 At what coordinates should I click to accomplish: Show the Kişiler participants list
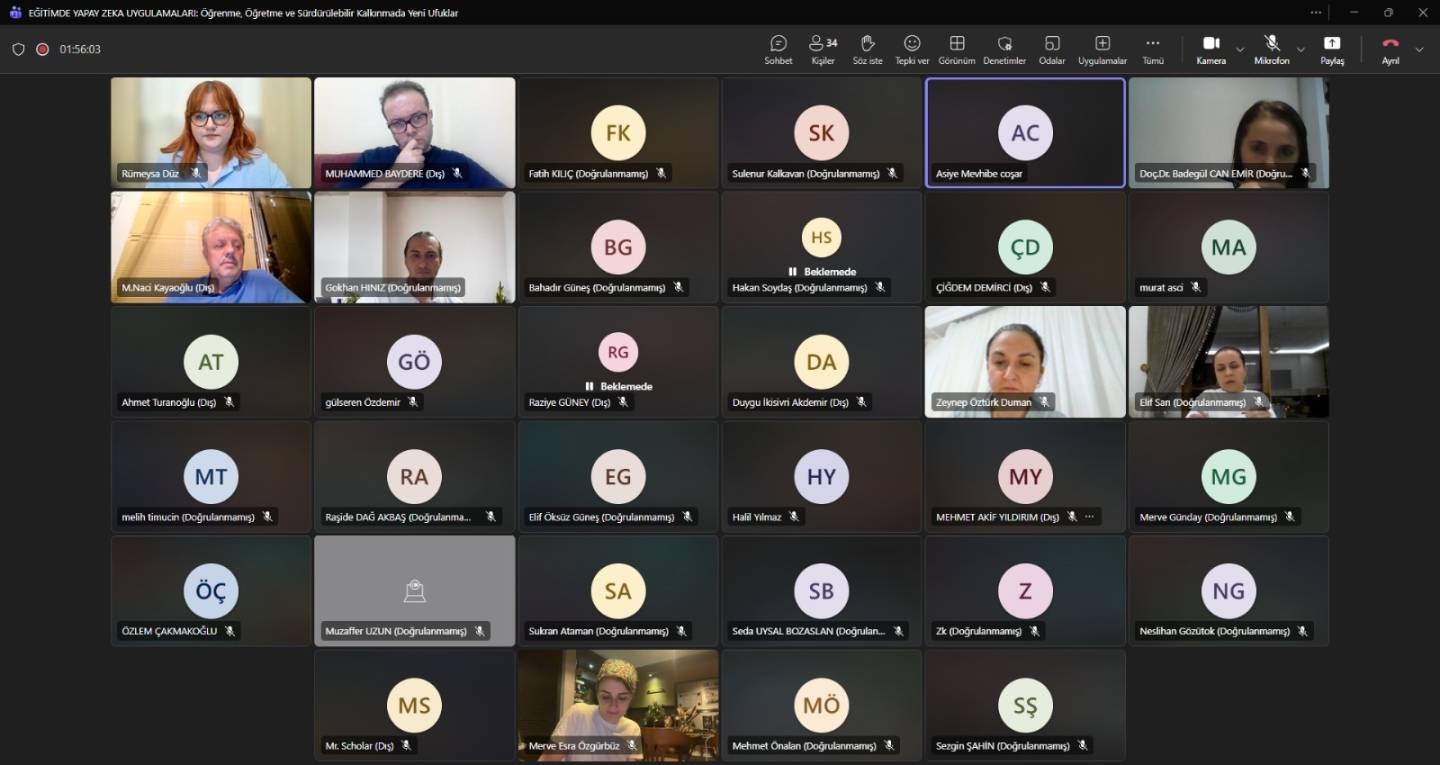(823, 49)
